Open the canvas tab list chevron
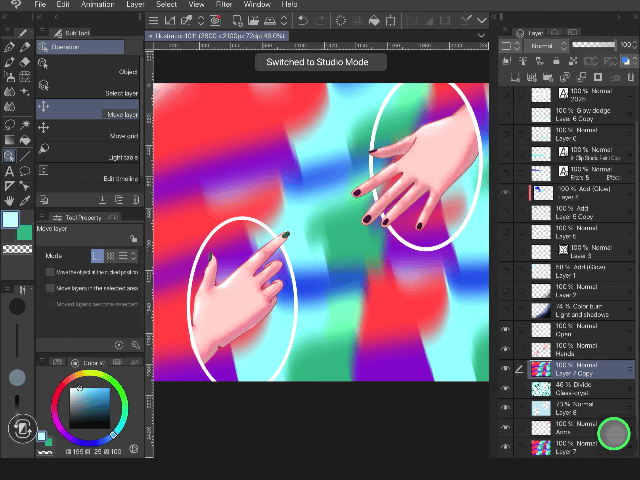This screenshot has width=640, height=480. coord(482,36)
